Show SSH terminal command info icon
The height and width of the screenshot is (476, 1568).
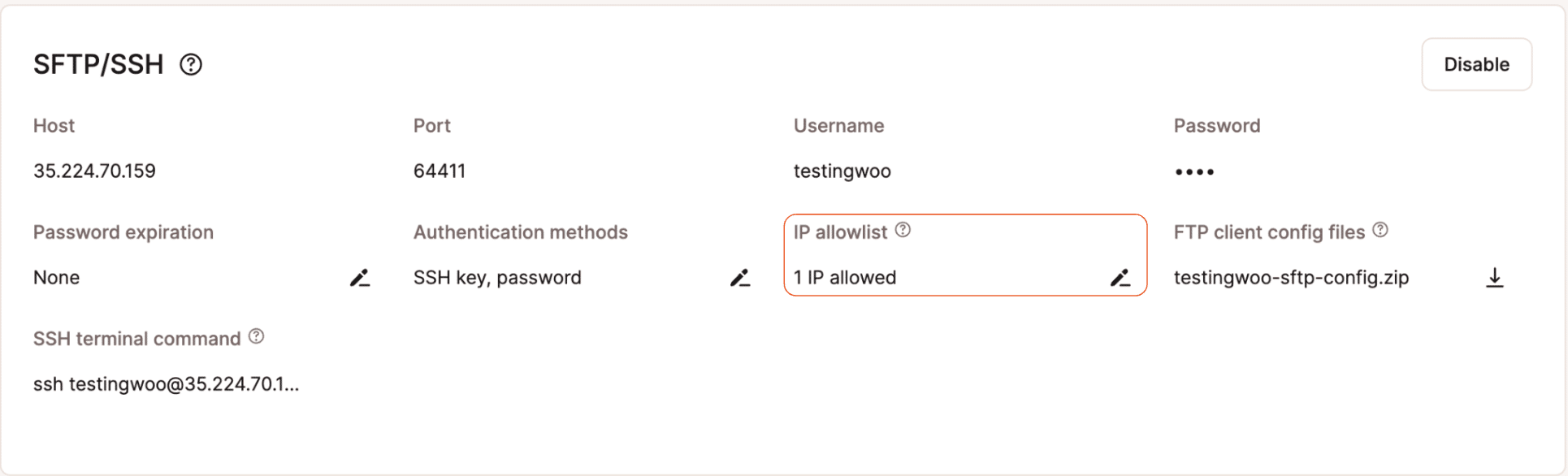pyautogui.click(x=257, y=337)
